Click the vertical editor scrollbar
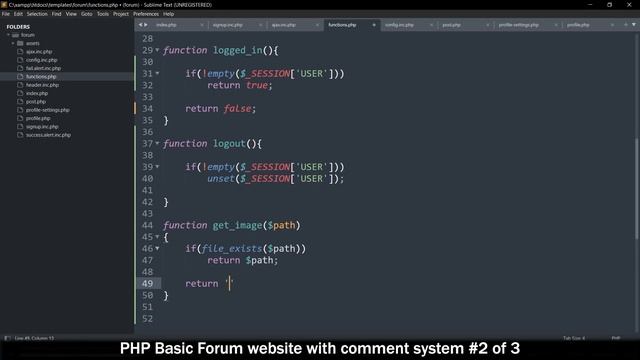 [x=636, y=189]
